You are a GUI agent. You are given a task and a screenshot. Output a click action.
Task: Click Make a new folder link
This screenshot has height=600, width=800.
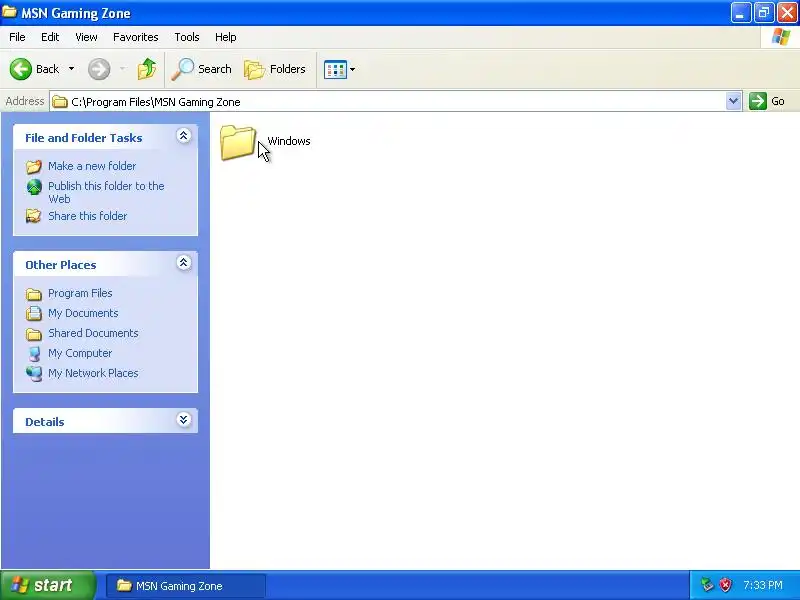[x=92, y=166]
